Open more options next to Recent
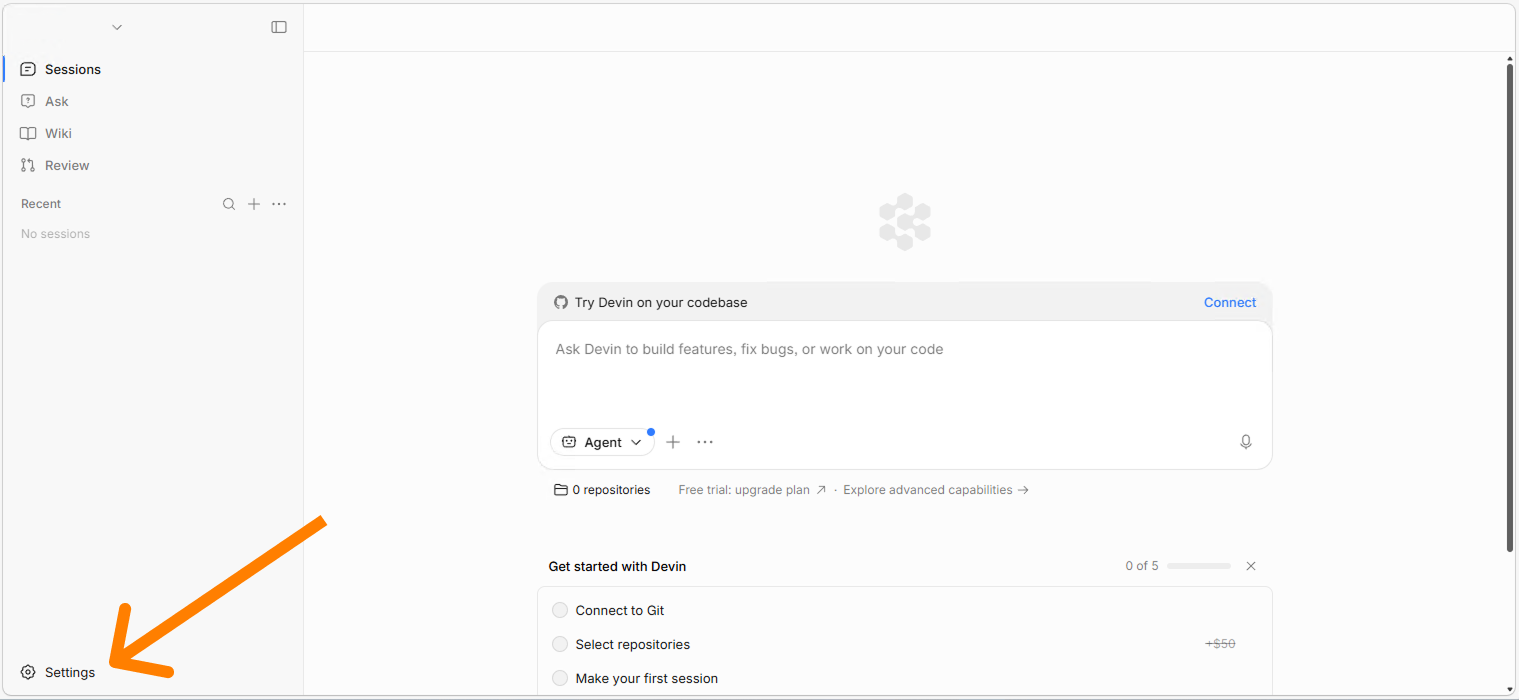1519x700 pixels. coord(279,204)
